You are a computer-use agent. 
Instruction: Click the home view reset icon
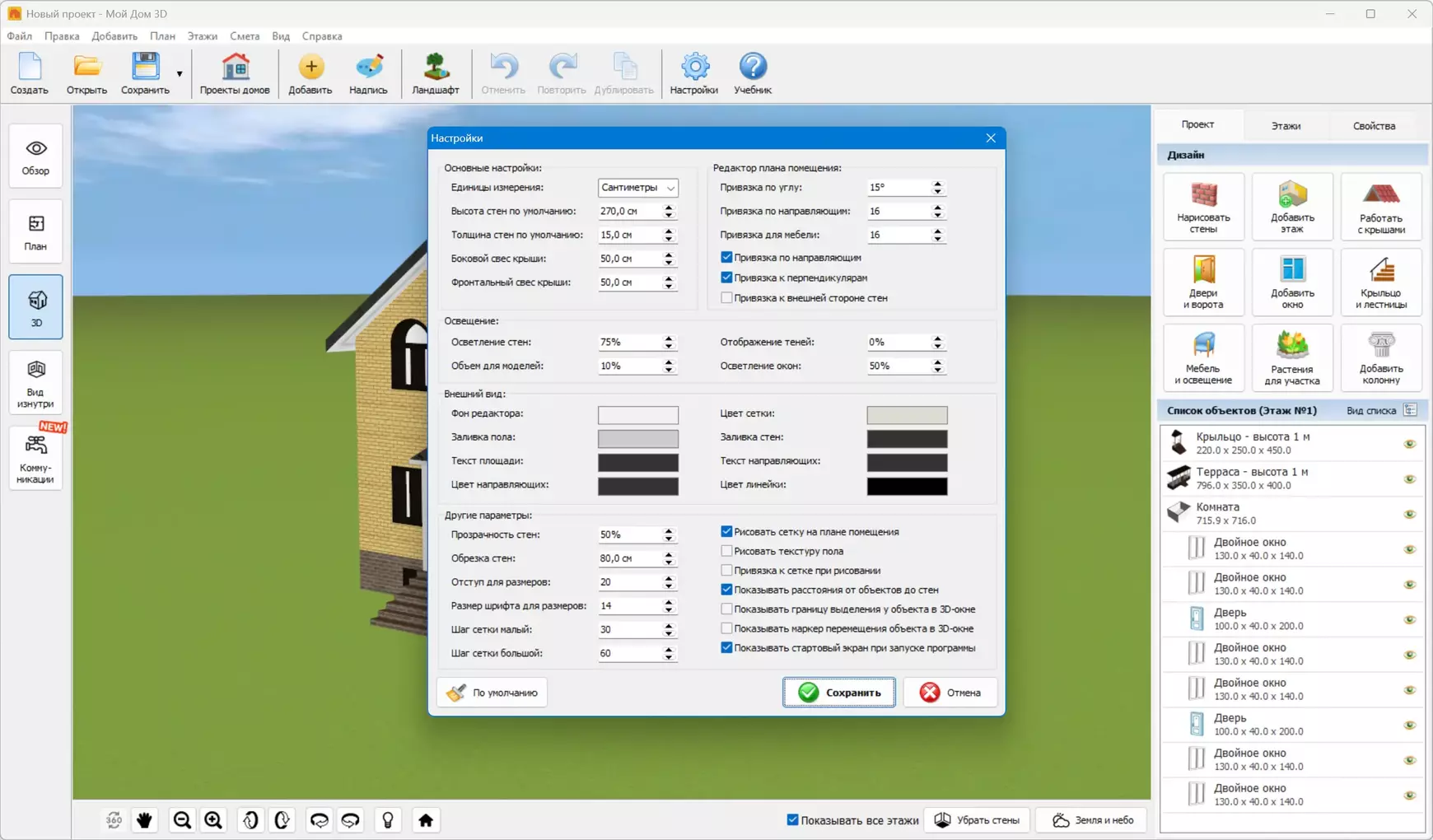click(x=426, y=820)
